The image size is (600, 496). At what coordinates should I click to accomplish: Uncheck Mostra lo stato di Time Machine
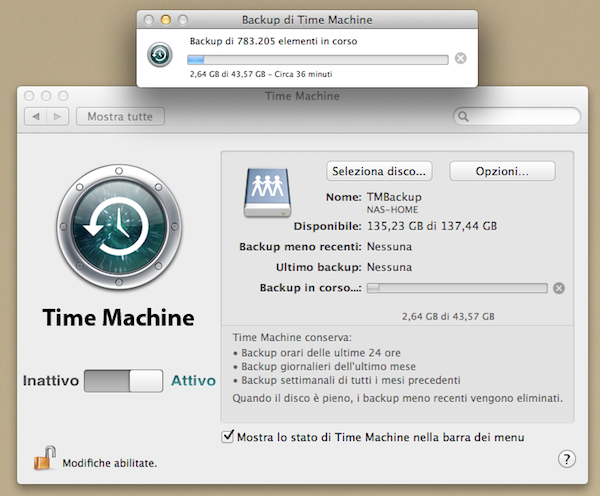point(228,437)
